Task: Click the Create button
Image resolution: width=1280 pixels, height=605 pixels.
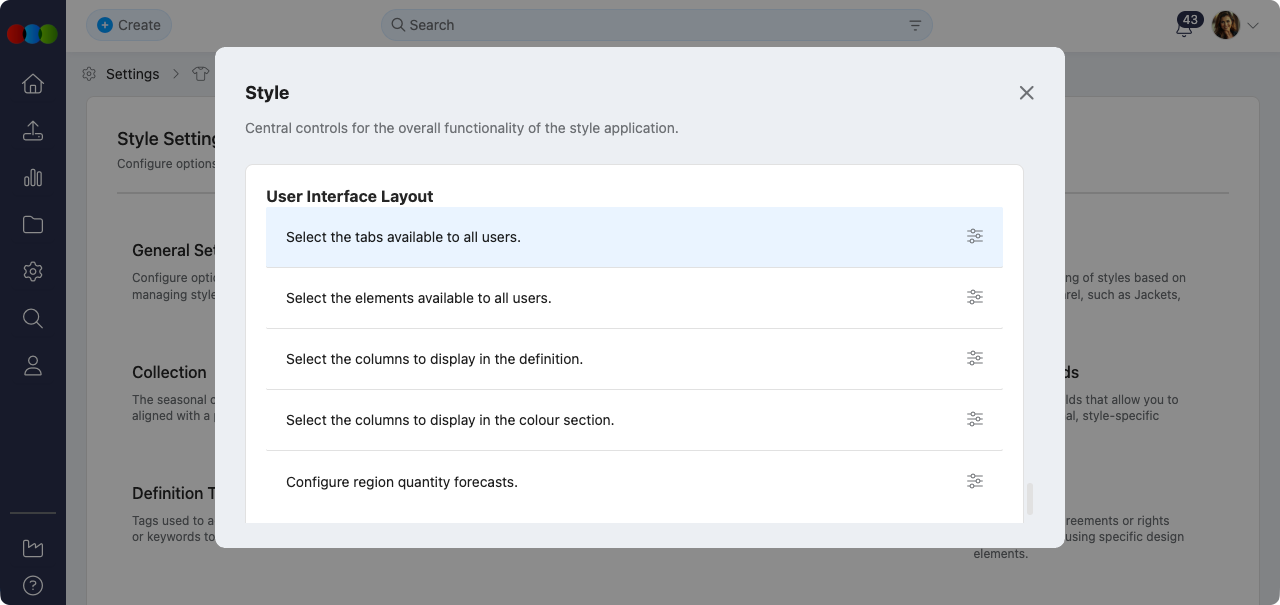Action: [129, 25]
